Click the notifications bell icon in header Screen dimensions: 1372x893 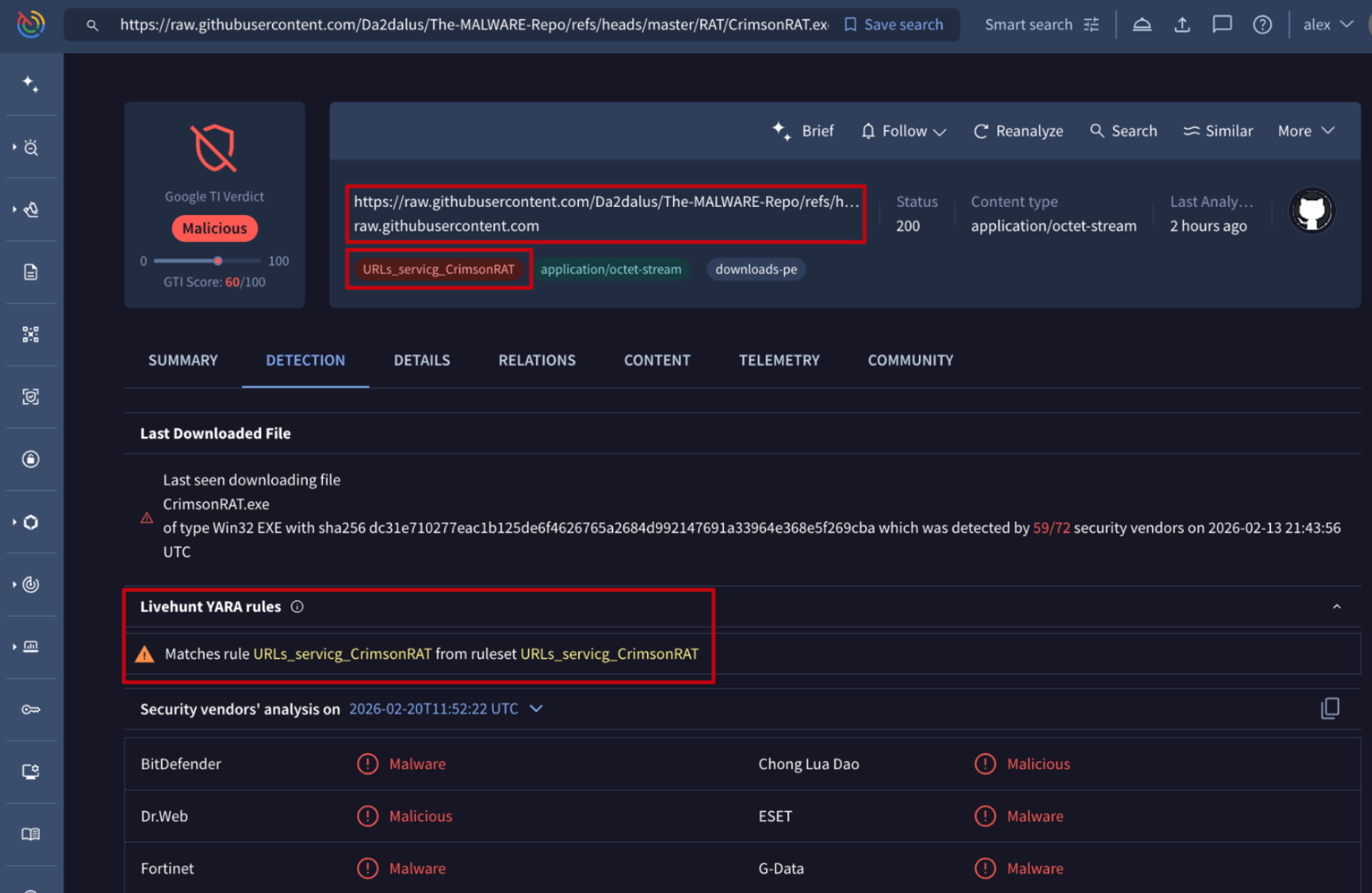coord(1141,25)
